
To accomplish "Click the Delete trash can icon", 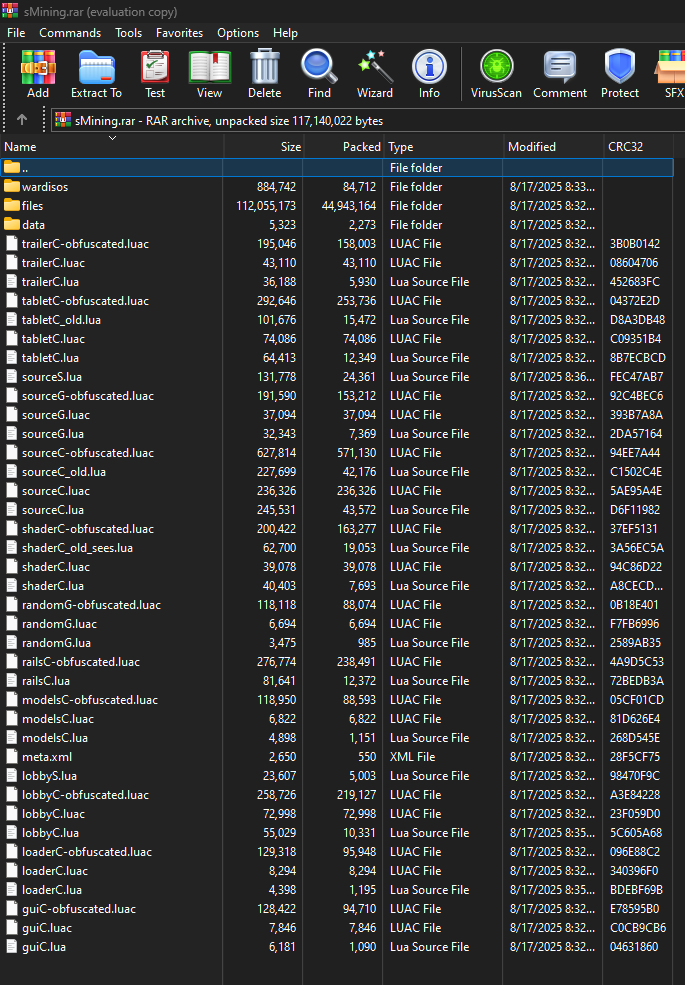I will (265, 67).
